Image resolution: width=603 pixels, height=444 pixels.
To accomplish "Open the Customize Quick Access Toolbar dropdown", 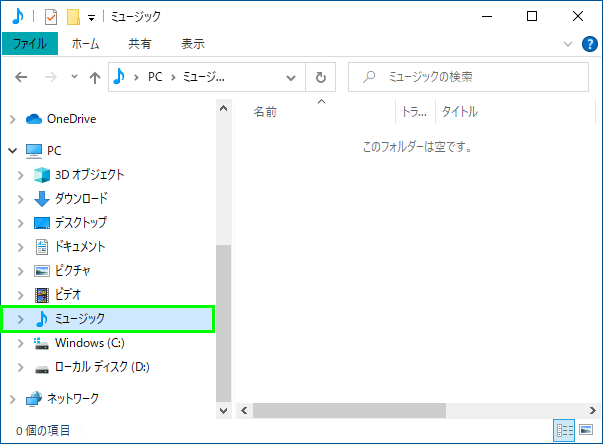I will coord(91,18).
